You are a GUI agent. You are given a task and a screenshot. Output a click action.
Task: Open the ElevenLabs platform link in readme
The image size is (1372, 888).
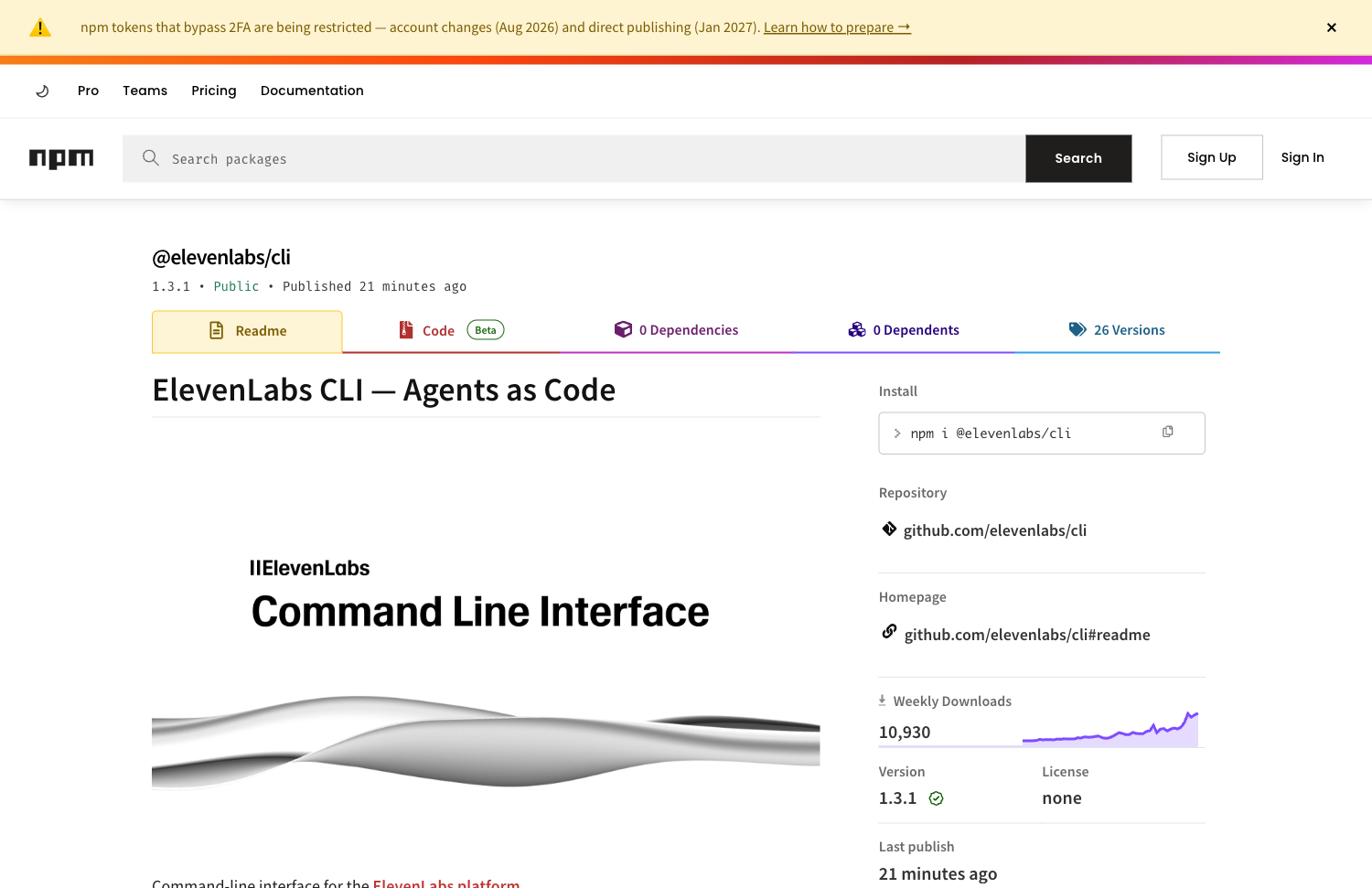click(446, 883)
